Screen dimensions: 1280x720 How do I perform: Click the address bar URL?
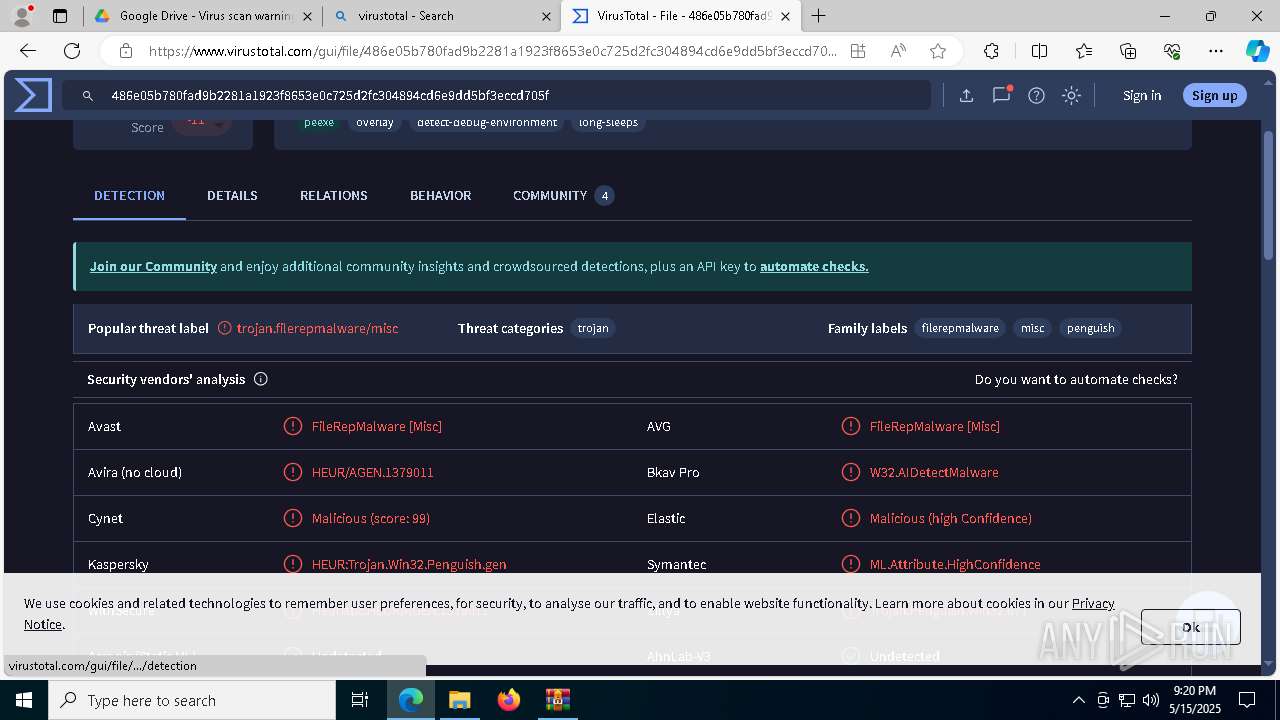[493, 51]
